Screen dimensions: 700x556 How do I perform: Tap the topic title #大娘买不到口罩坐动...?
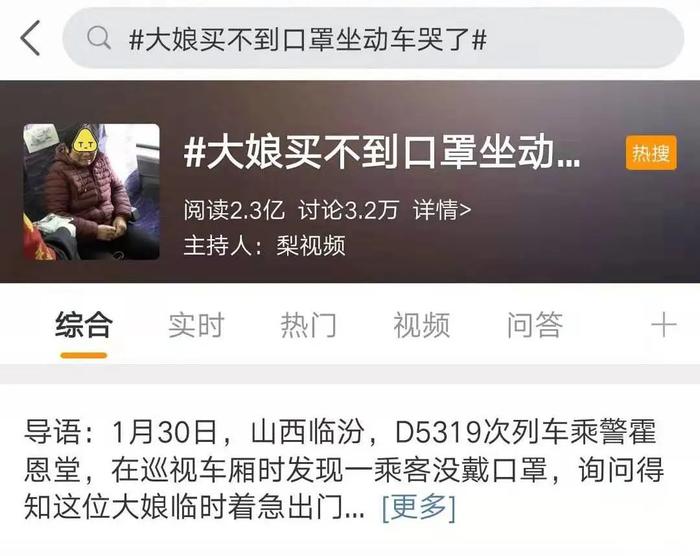[382, 152]
